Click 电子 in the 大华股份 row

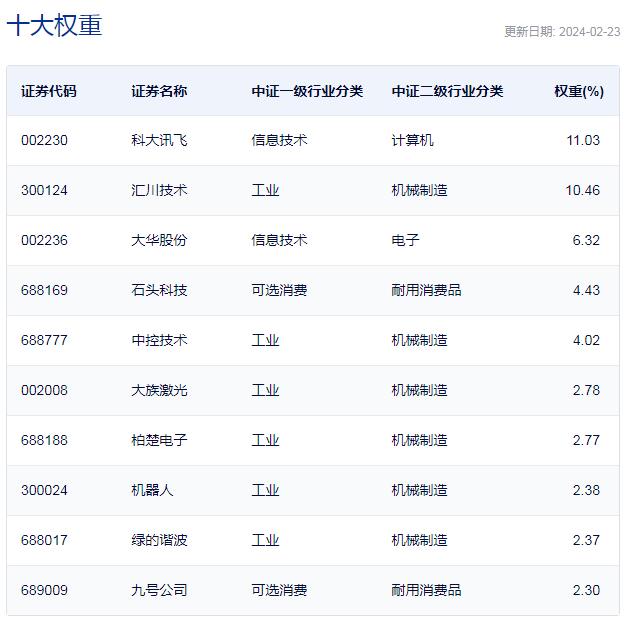(x=405, y=240)
